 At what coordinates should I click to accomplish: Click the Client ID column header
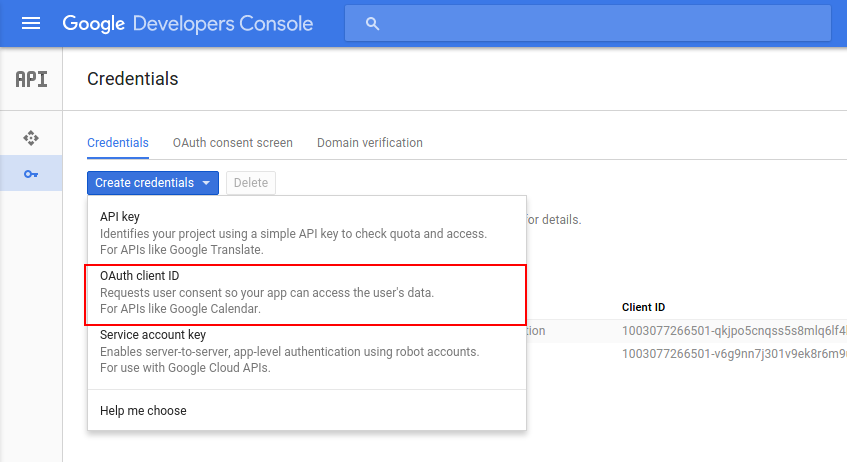tap(643, 307)
